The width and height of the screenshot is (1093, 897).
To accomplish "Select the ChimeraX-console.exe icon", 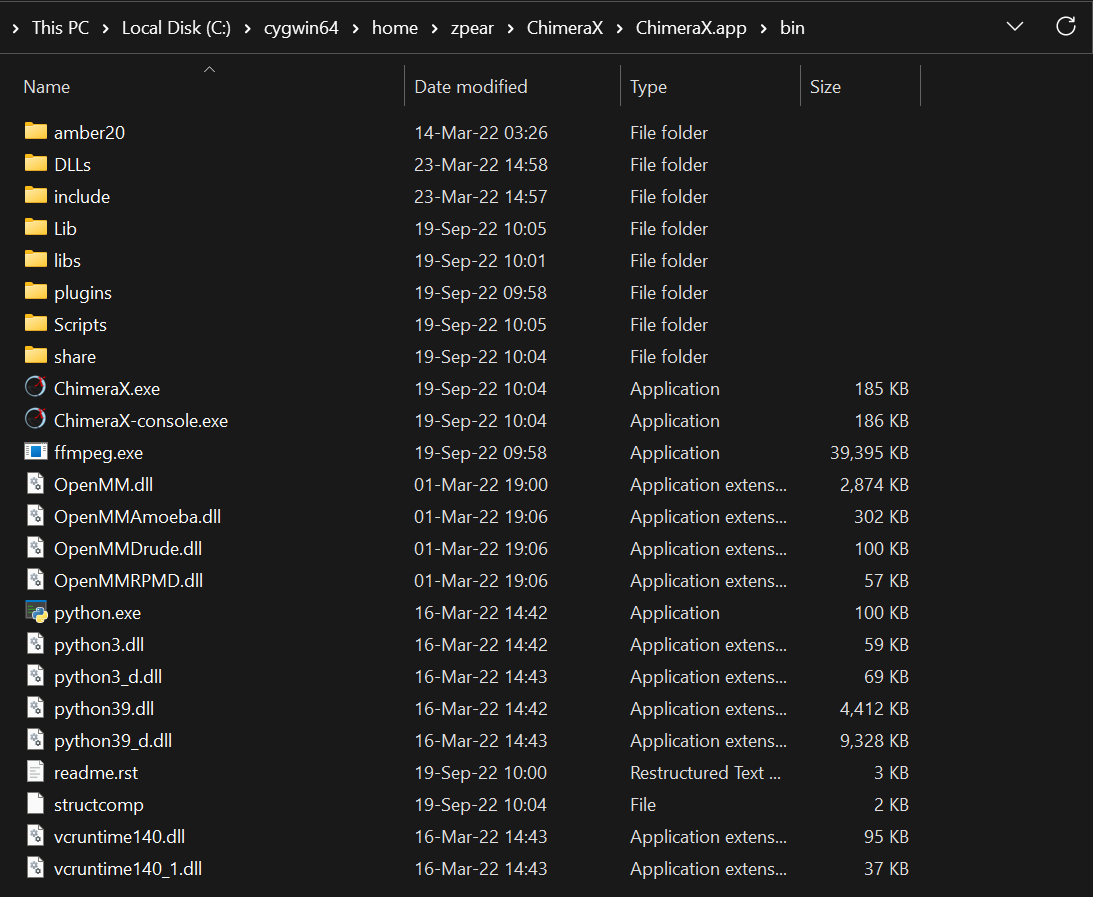I will (36, 420).
